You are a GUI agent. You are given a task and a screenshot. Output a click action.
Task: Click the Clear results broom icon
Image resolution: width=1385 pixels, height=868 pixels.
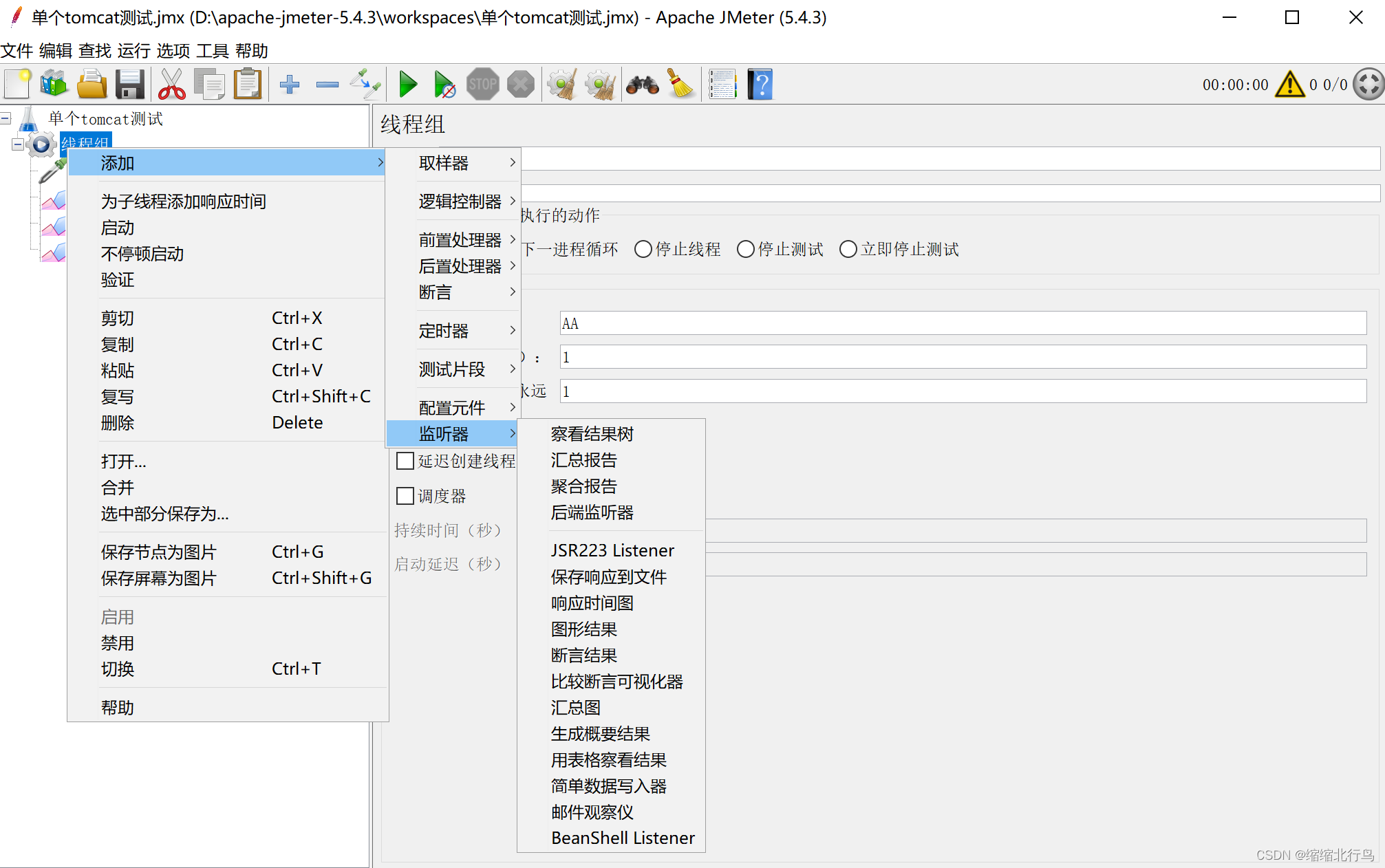pos(563,85)
